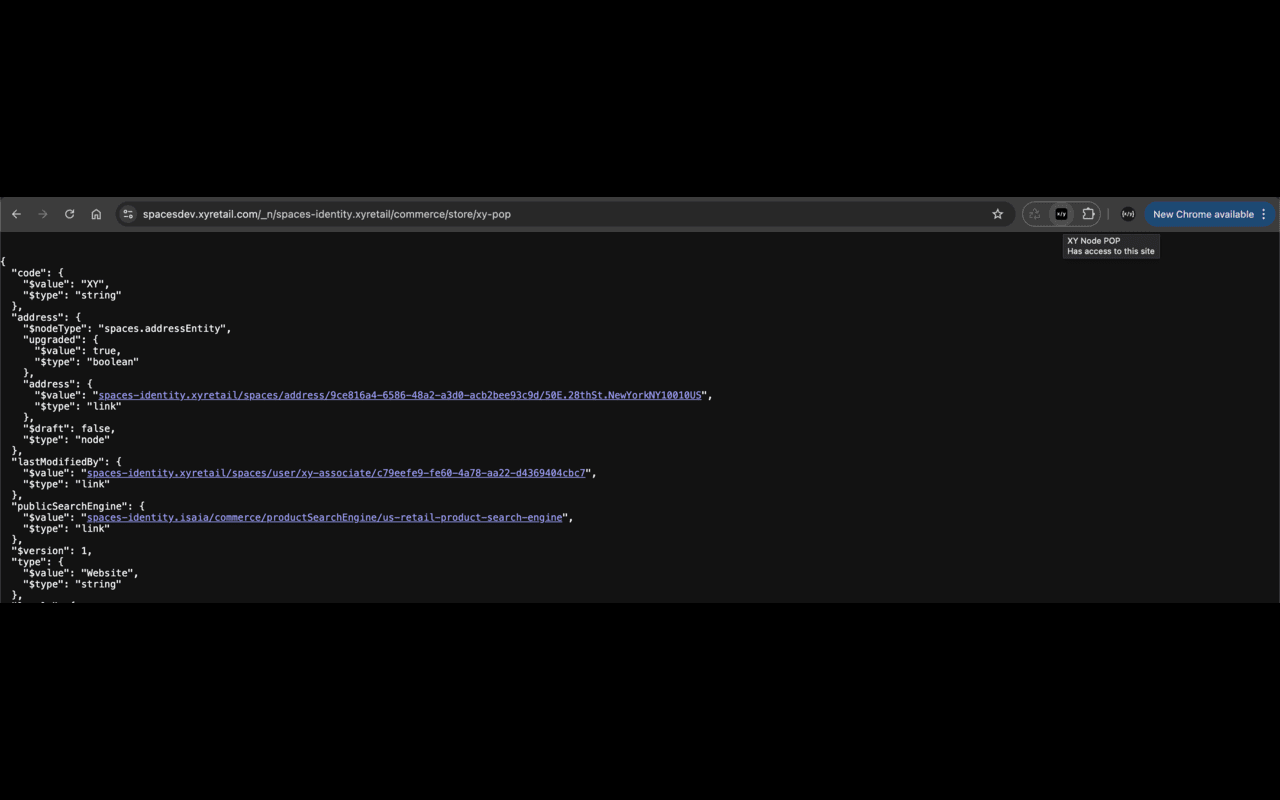1280x800 pixels.
Task: Click New Chrome available update button
Action: [1203, 214]
